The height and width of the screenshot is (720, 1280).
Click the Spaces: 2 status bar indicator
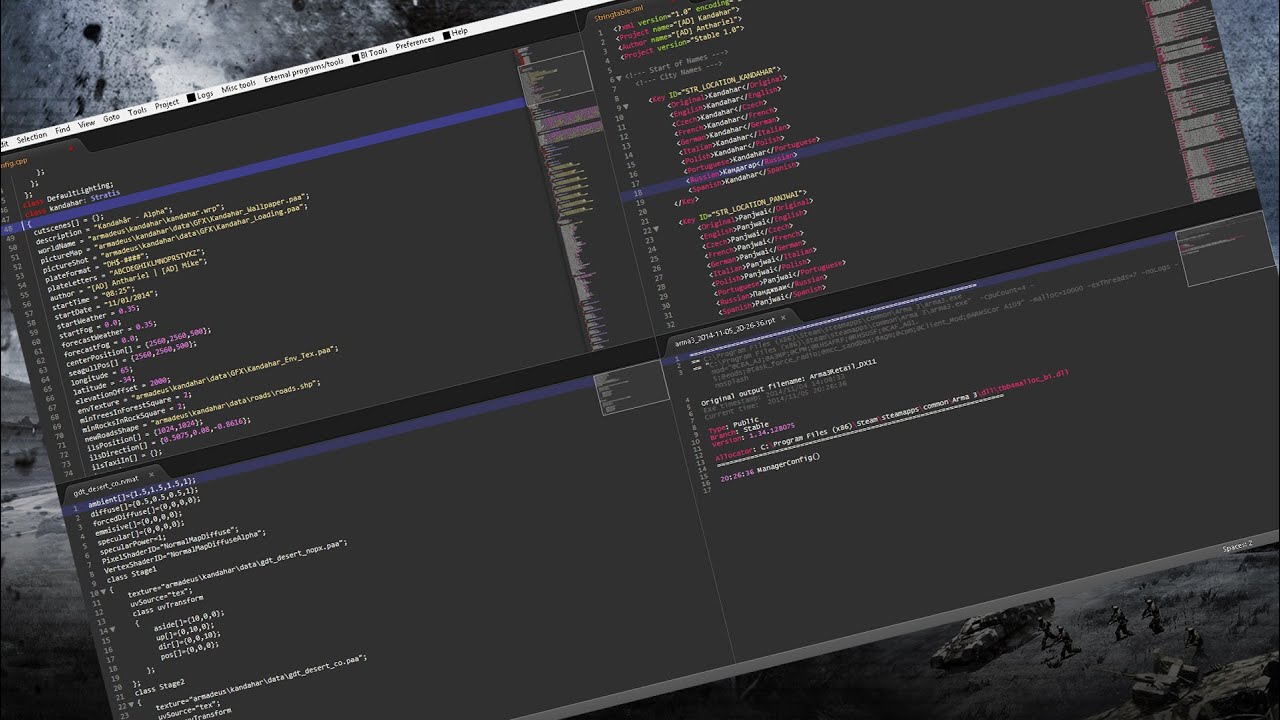click(1236, 546)
